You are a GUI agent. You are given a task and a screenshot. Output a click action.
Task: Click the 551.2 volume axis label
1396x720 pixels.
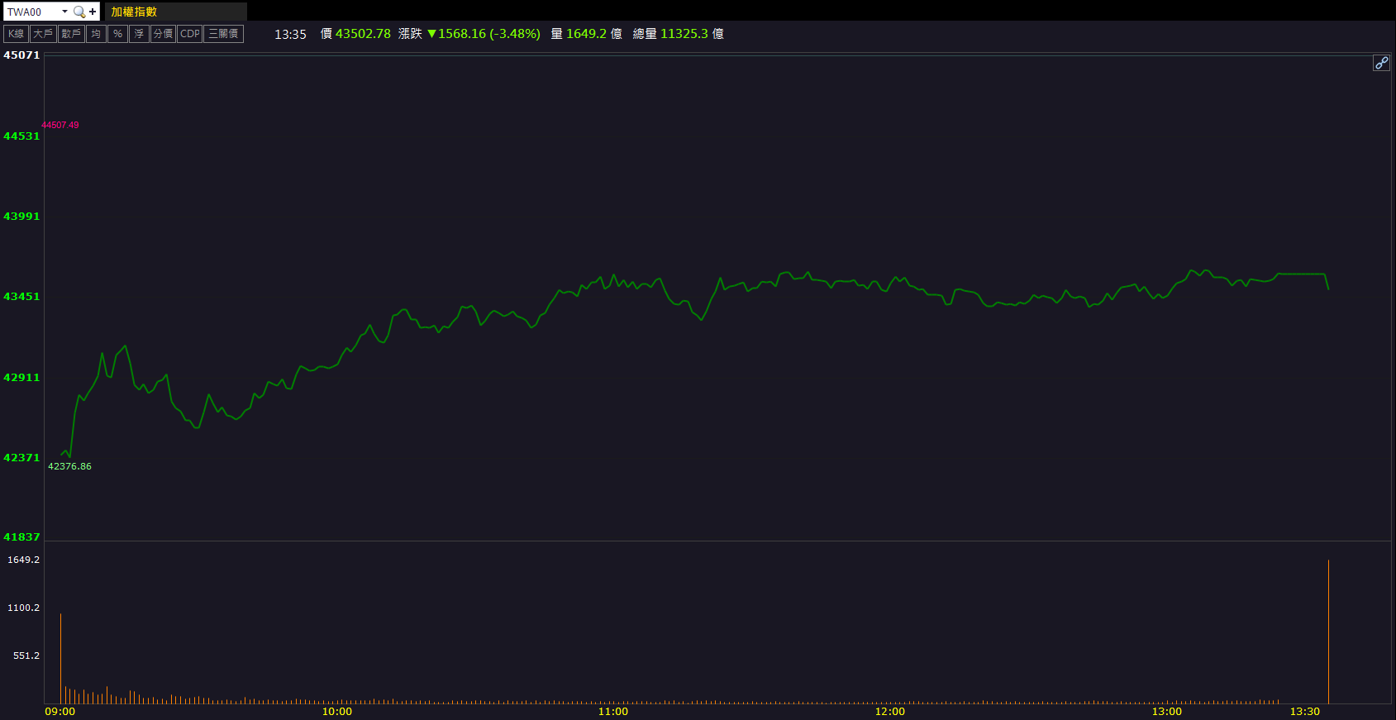pos(26,656)
